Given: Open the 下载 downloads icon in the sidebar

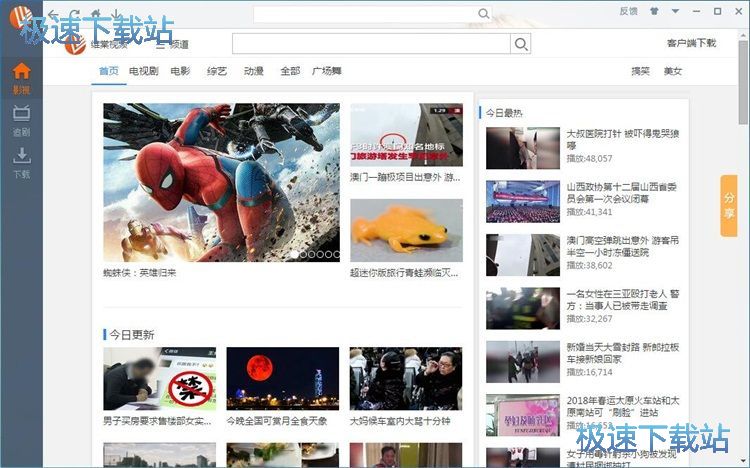Looking at the screenshot, I should click(x=22, y=163).
